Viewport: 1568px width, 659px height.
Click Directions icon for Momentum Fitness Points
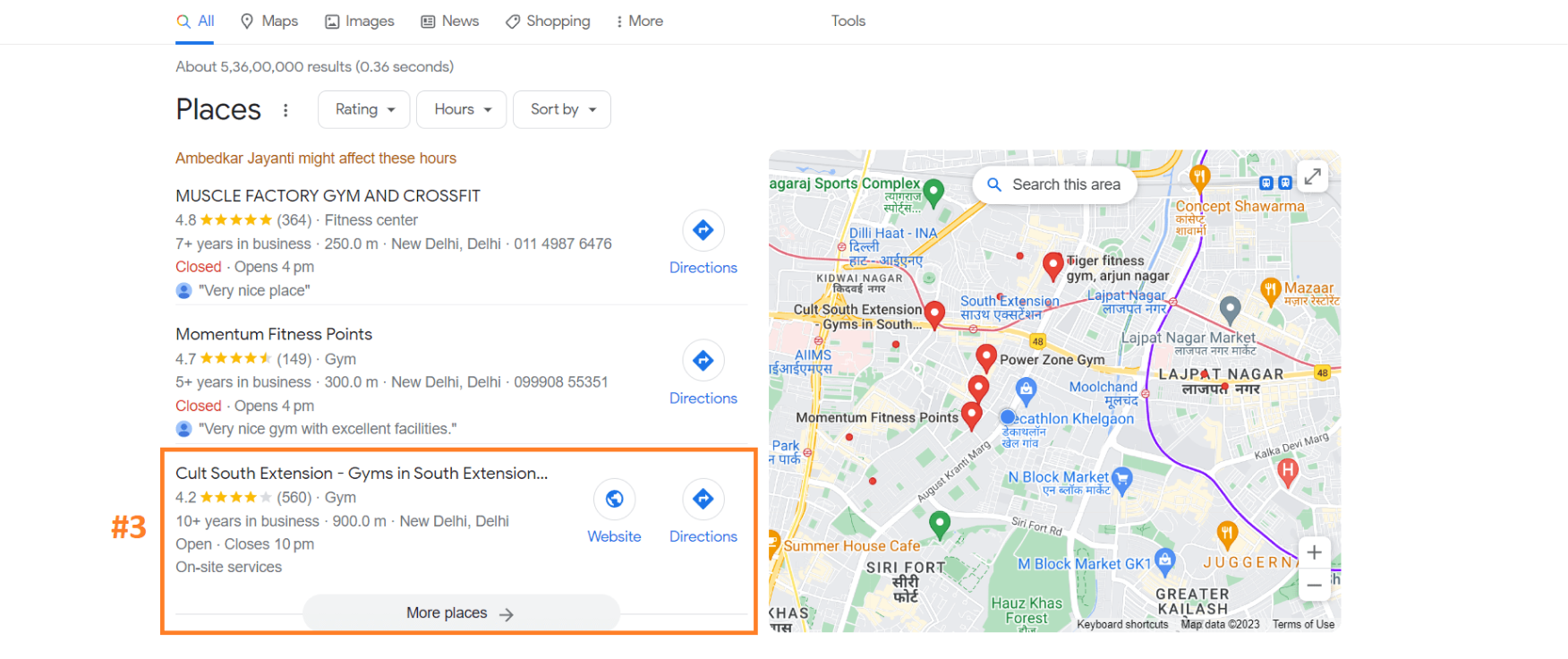(703, 361)
